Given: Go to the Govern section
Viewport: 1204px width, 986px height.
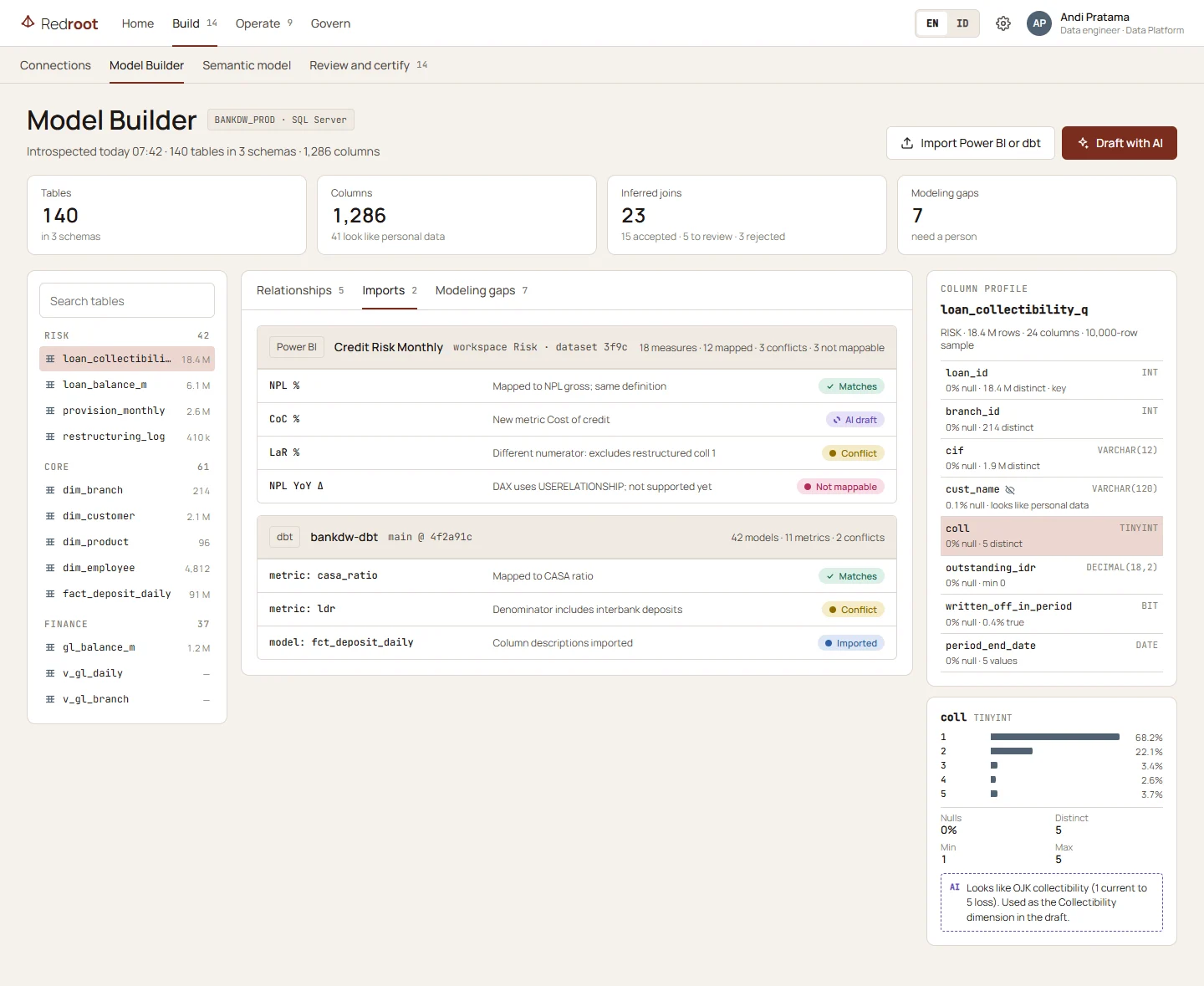Looking at the screenshot, I should pyautogui.click(x=330, y=23).
